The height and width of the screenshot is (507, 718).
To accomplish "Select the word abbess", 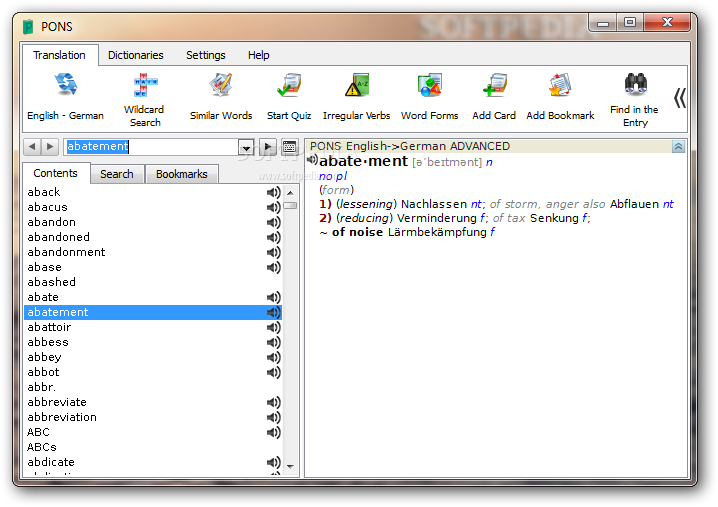I will pos(48,342).
